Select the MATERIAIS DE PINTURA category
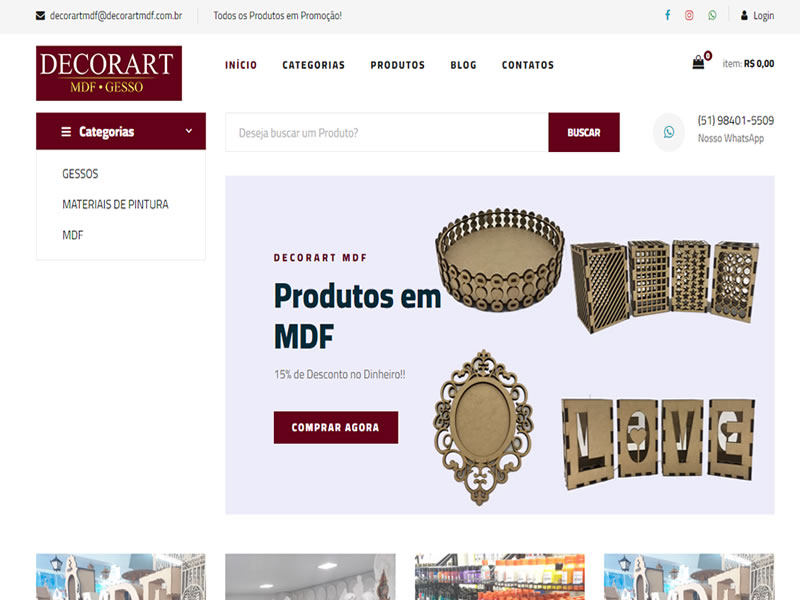This screenshot has width=800, height=600. [115, 205]
